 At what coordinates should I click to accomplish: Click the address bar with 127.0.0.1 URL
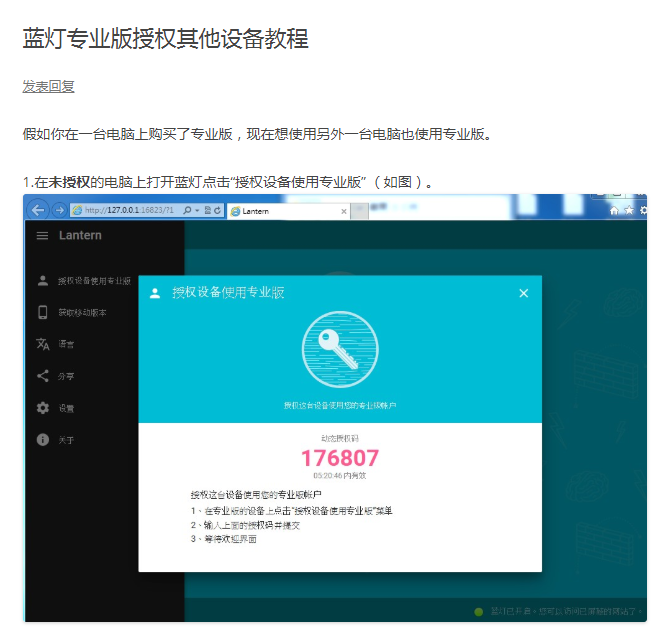[x=147, y=210]
